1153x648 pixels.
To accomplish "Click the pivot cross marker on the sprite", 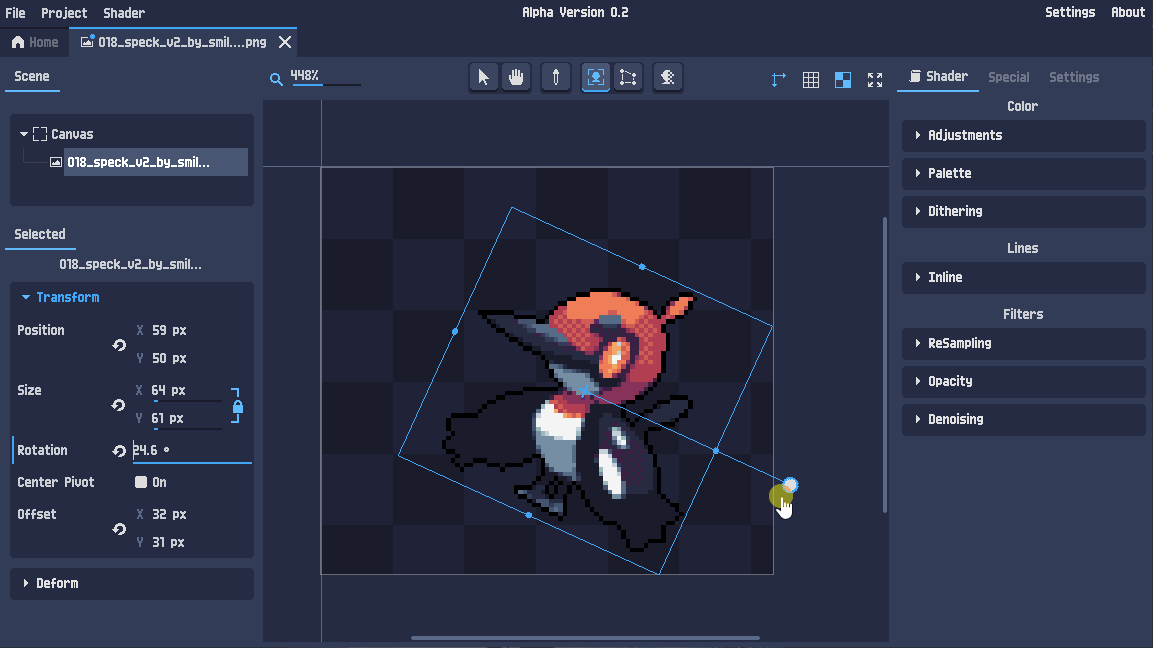I will [584, 391].
